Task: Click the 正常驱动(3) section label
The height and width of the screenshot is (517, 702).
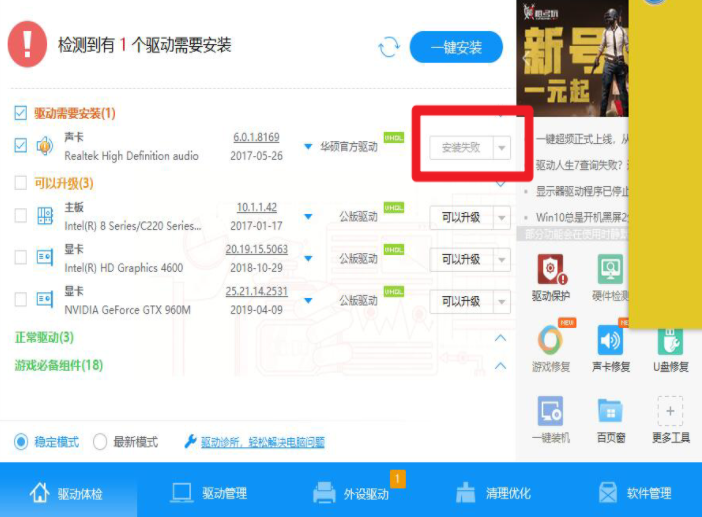Action: [x=44, y=338]
